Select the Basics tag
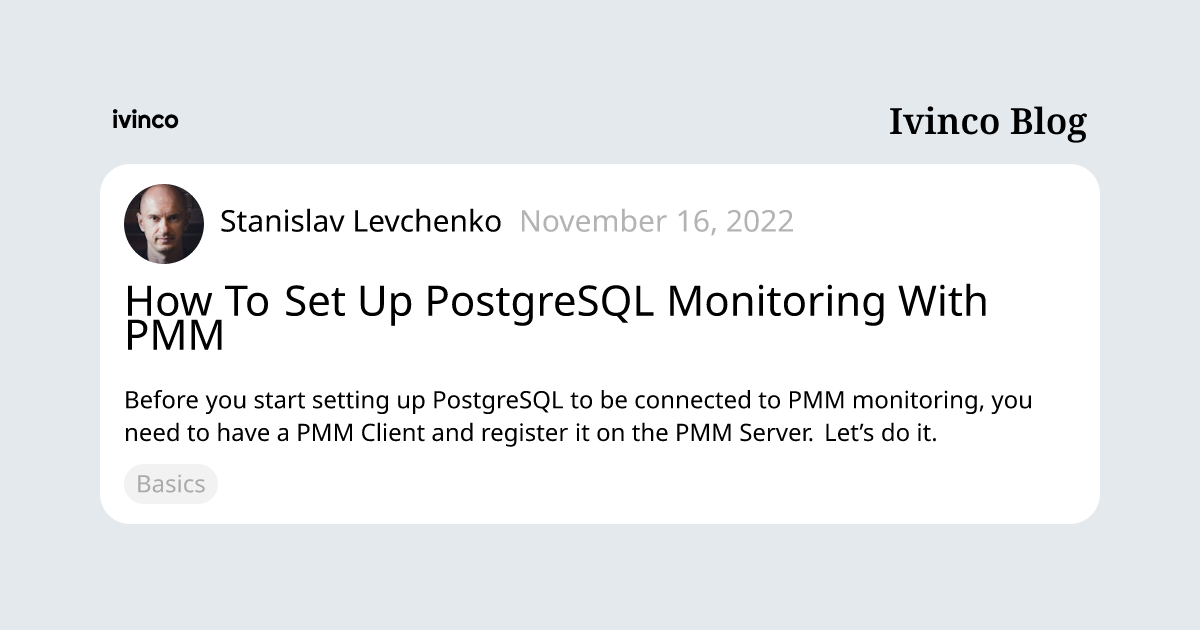The width and height of the screenshot is (1200, 630). coord(171,484)
